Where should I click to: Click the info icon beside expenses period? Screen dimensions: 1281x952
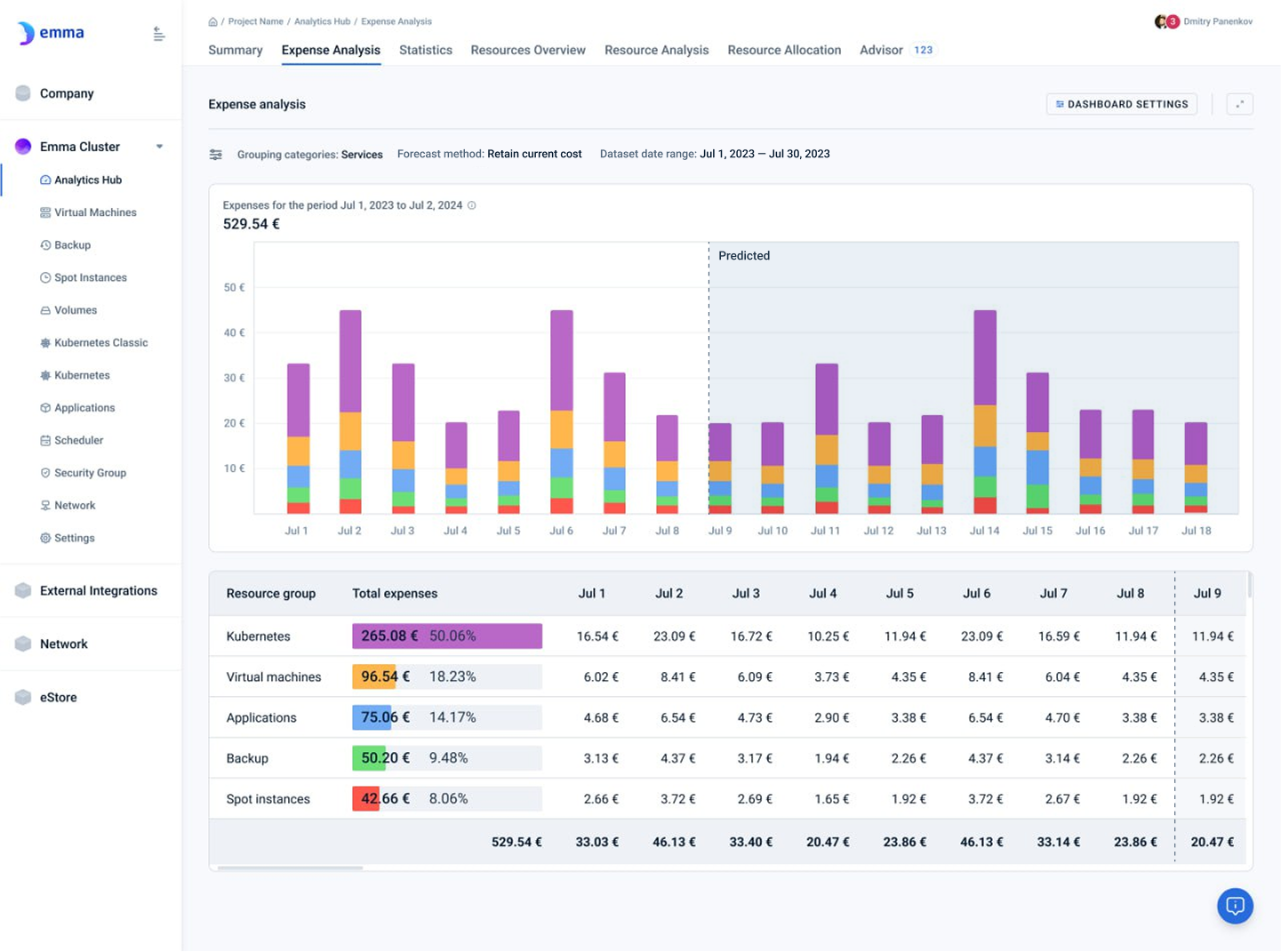[x=472, y=205]
